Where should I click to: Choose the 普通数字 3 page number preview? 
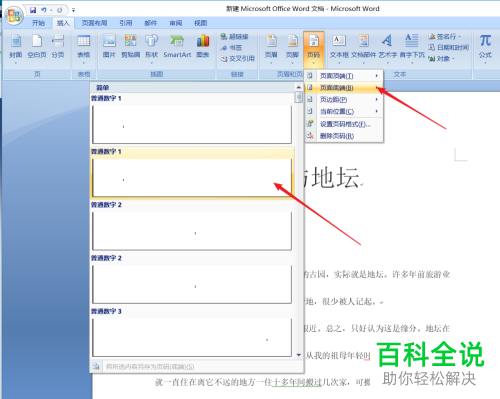click(192, 333)
